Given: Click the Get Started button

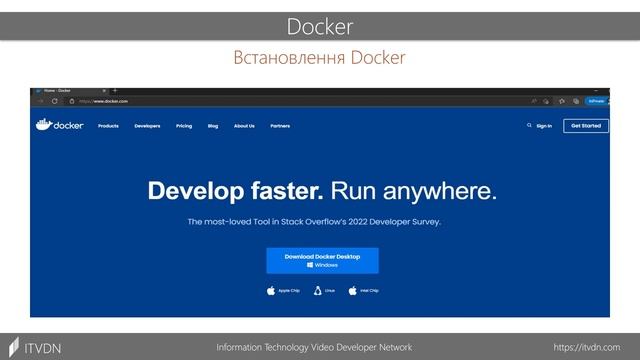Looking at the screenshot, I should tap(586, 126).
